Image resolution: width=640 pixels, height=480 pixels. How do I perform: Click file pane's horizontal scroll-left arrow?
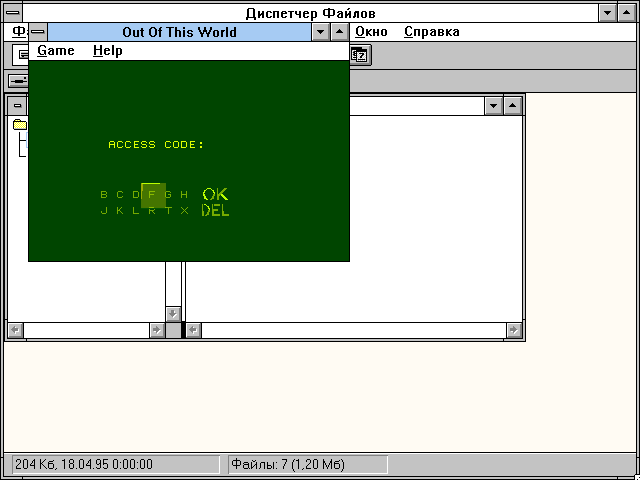click(x=193, y=330)
